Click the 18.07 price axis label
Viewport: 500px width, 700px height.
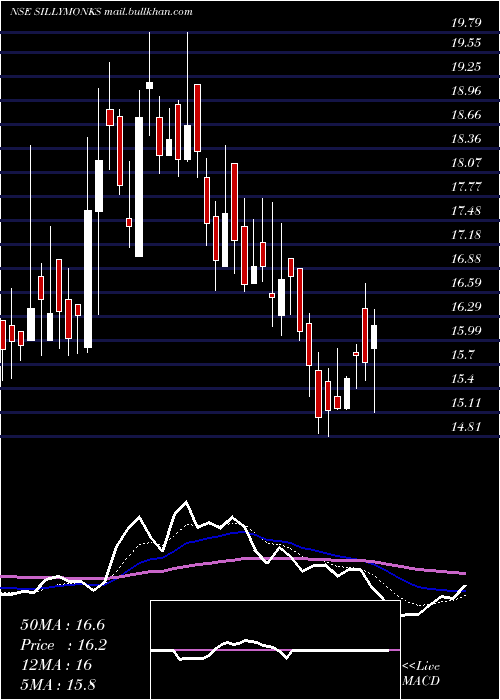466,162
